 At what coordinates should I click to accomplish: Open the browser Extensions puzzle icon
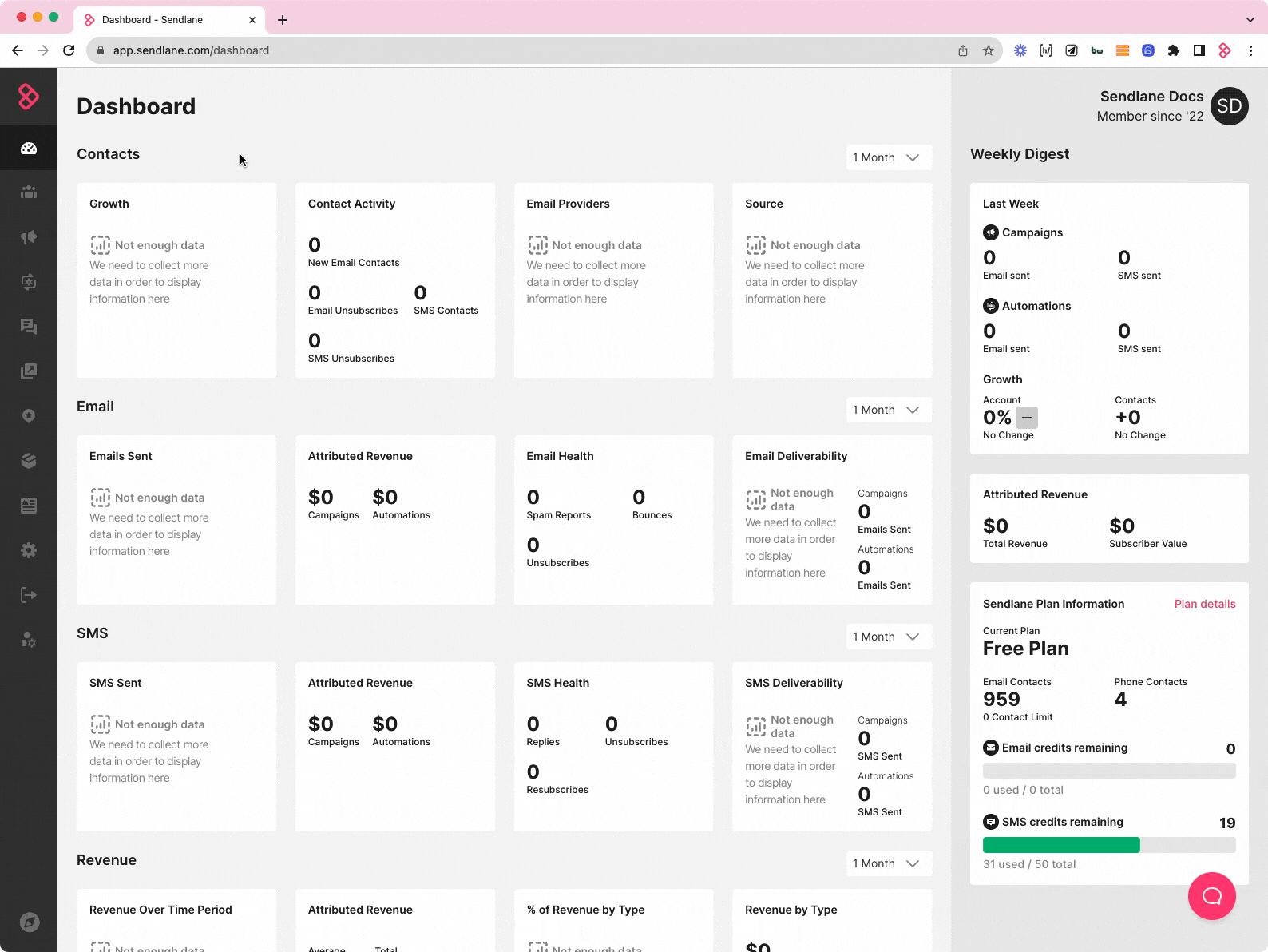tap(1174, 50)
